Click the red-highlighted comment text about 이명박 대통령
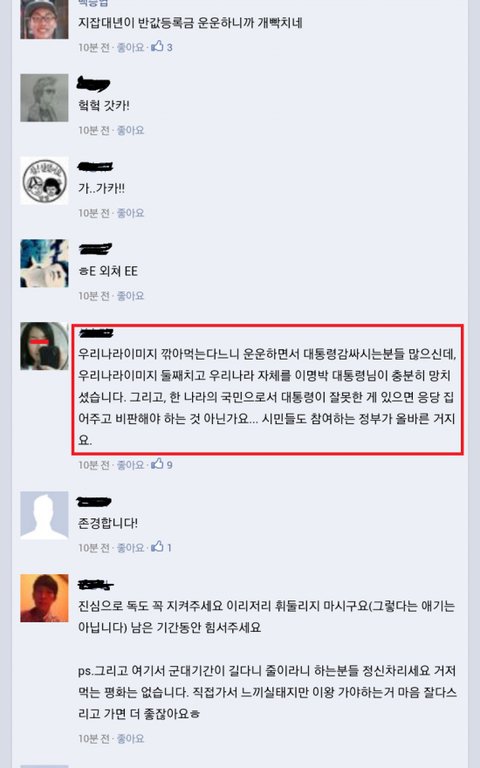 [267, 397]
